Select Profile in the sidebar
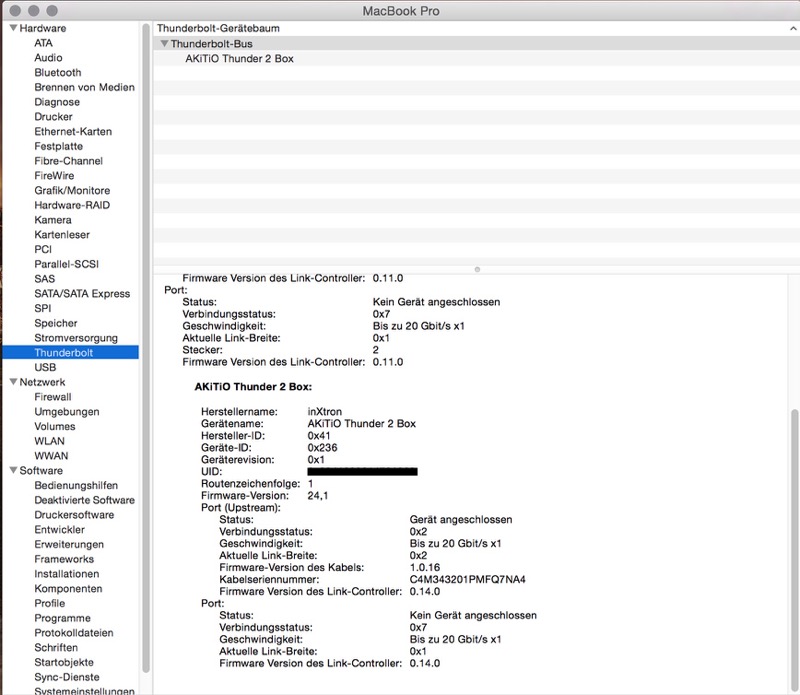The width and height of the screenshot is (800, 695). [49, 604]
